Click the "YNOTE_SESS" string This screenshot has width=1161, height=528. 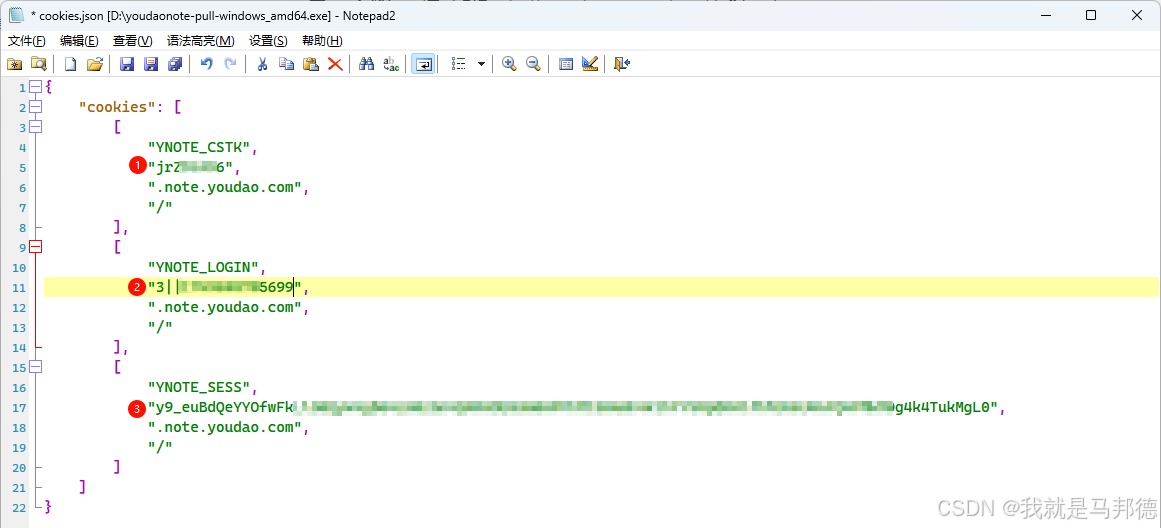tap(201, 387)
